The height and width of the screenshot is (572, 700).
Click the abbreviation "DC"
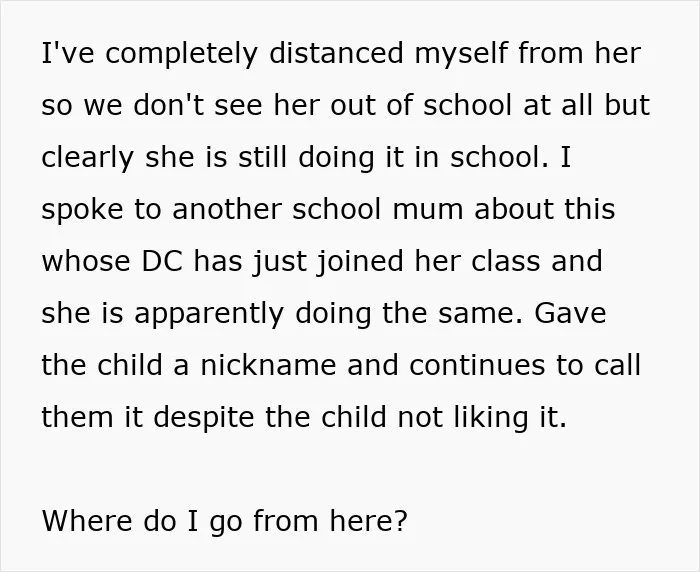[162, 262]
